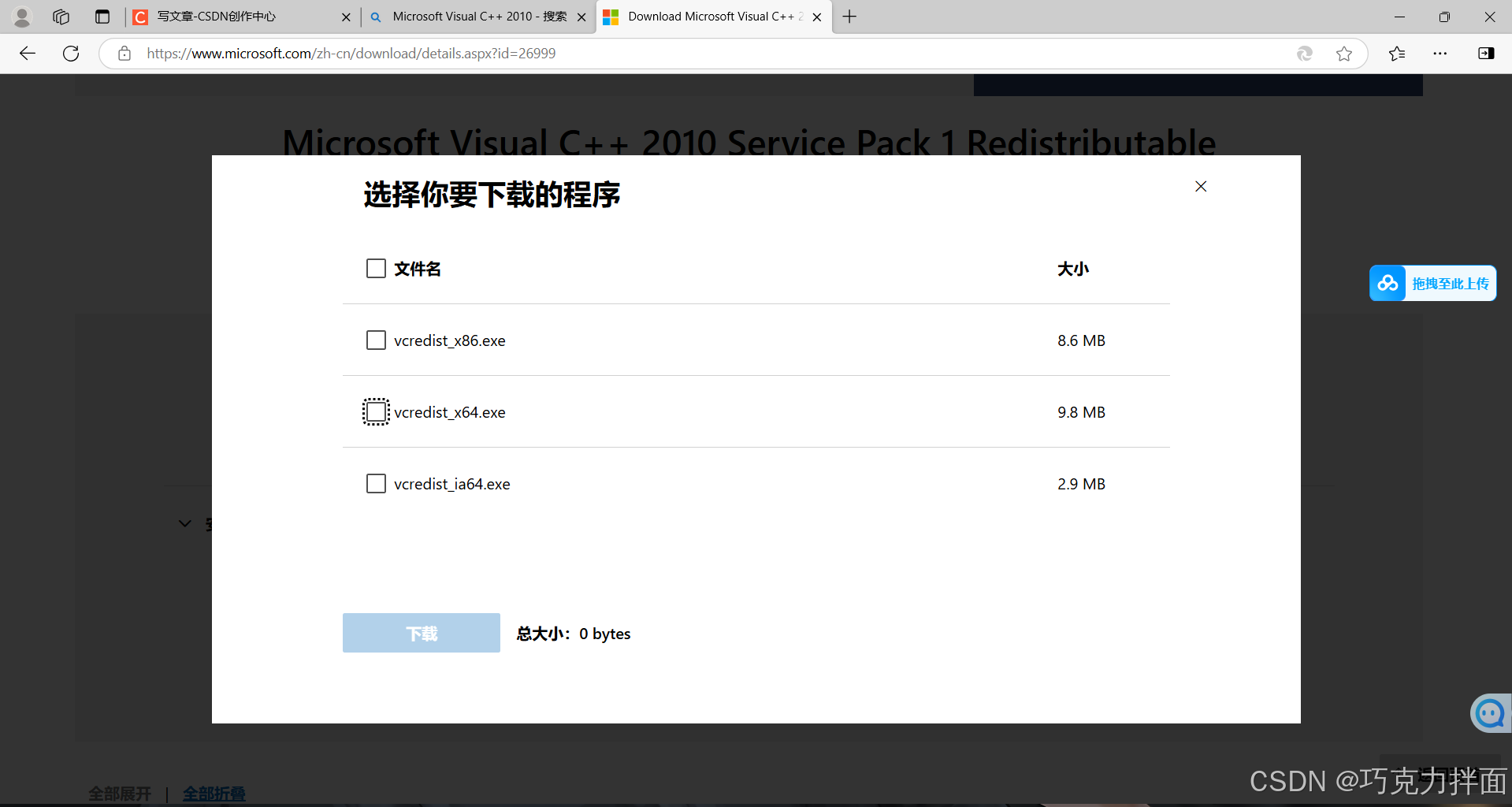View site information lock icon

point(124,54)
